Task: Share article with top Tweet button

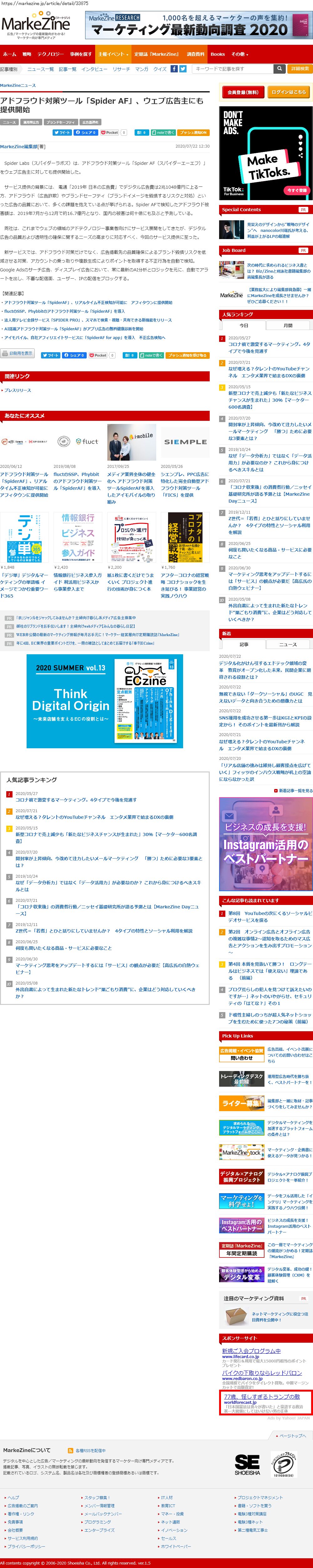Action: (62, 132)
